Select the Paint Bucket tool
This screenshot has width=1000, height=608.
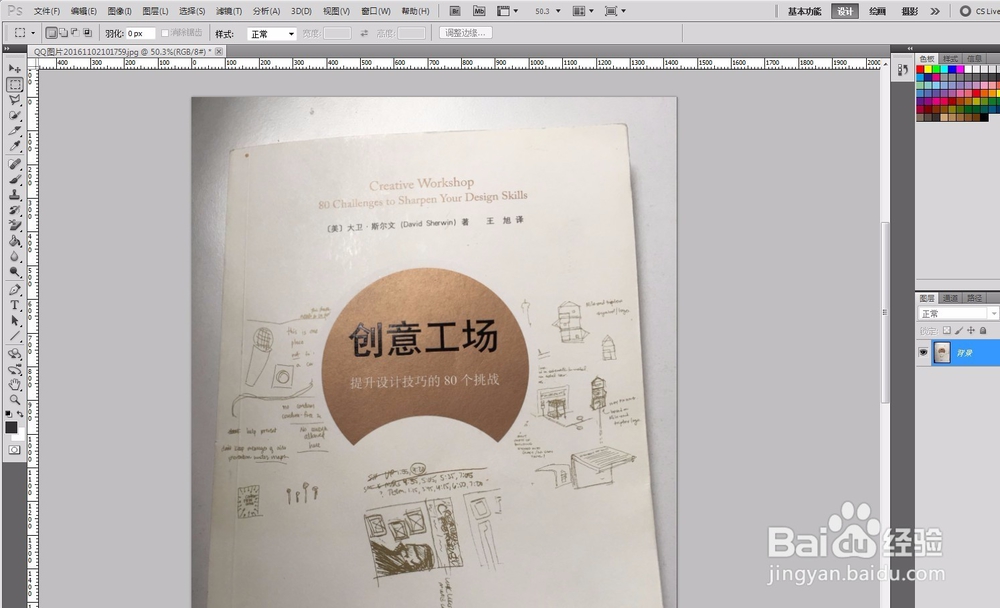14,241
